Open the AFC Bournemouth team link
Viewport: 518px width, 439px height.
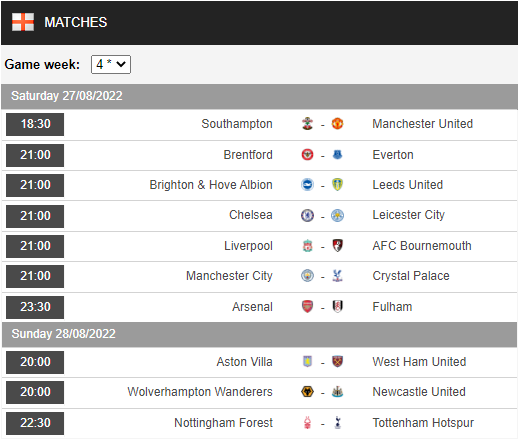422,246
